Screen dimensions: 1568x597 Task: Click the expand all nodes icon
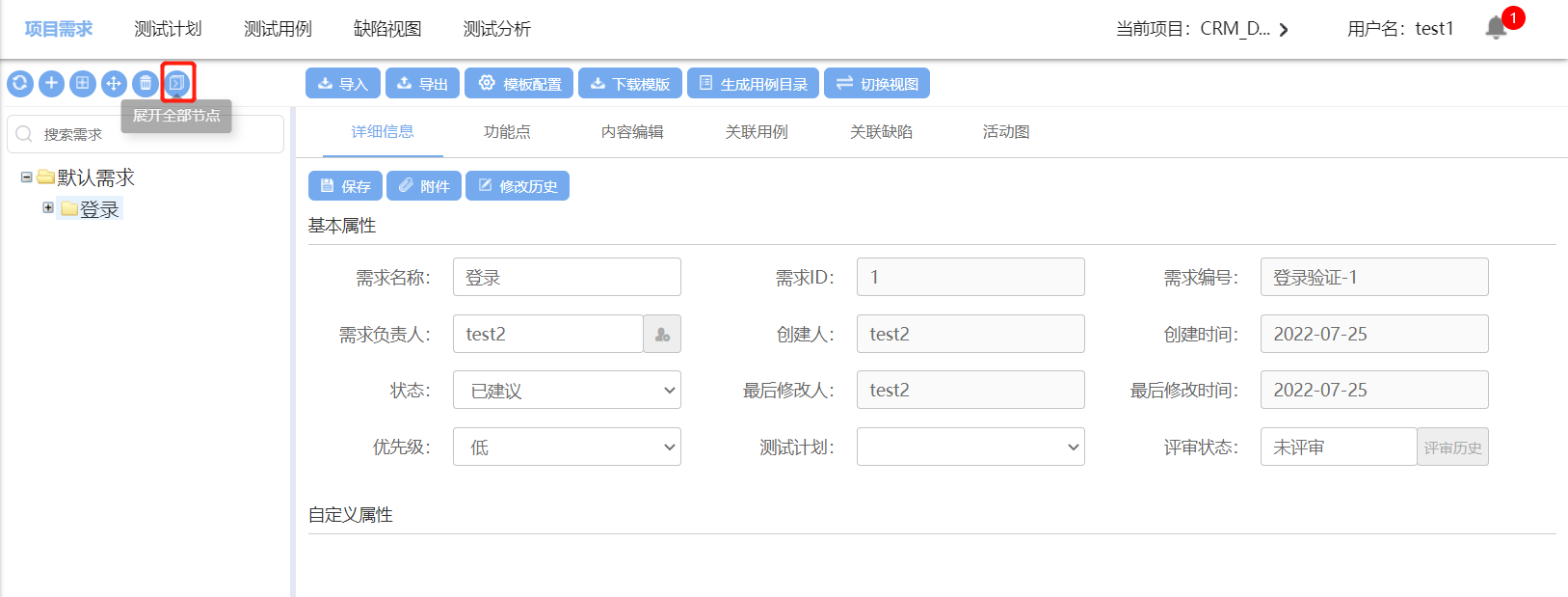[x=177, y=84]
